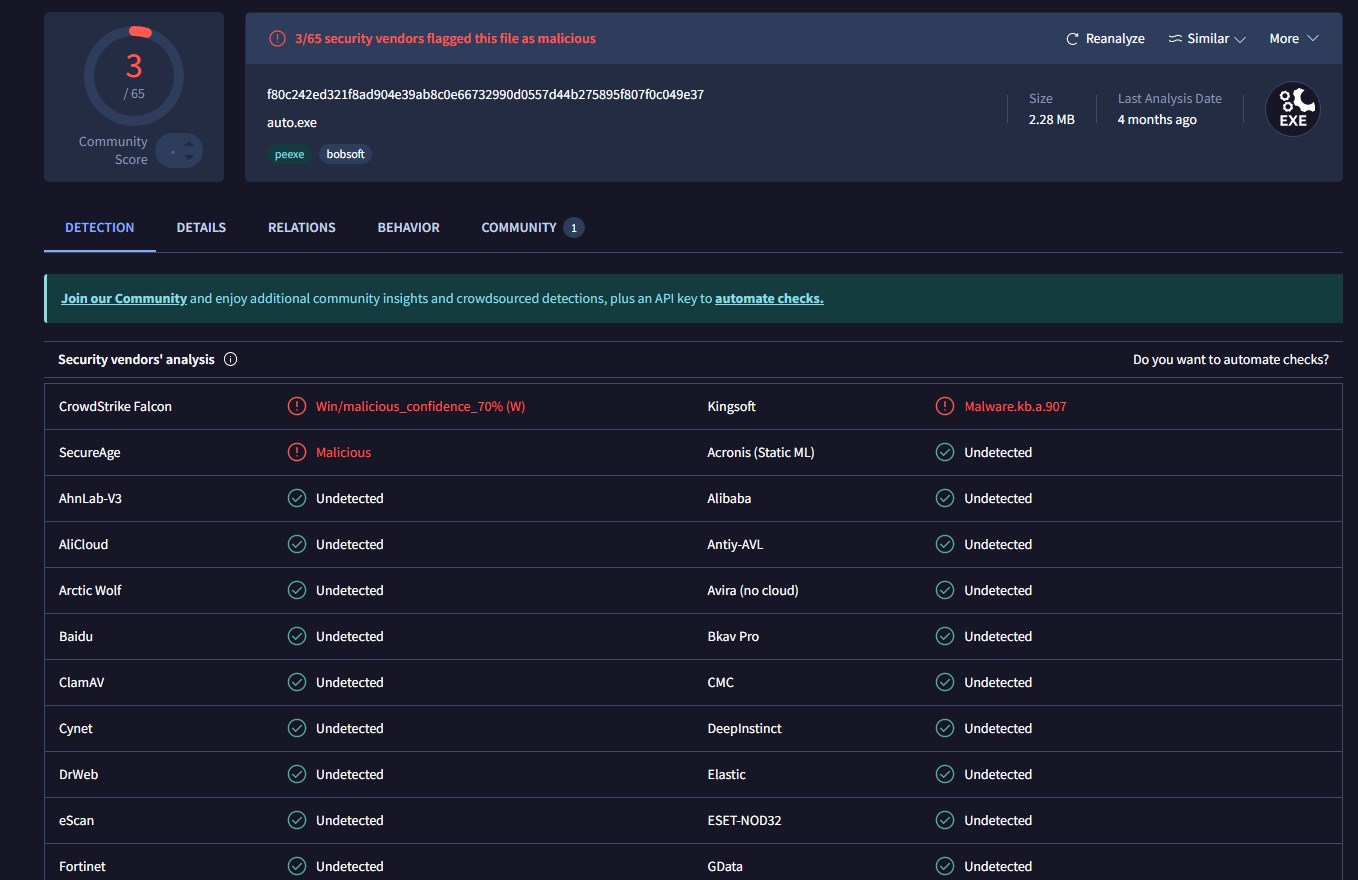This screenshot has height=880, width=1358.
Task: Switch to the Detection tab
Action: (x=100, y=227)
